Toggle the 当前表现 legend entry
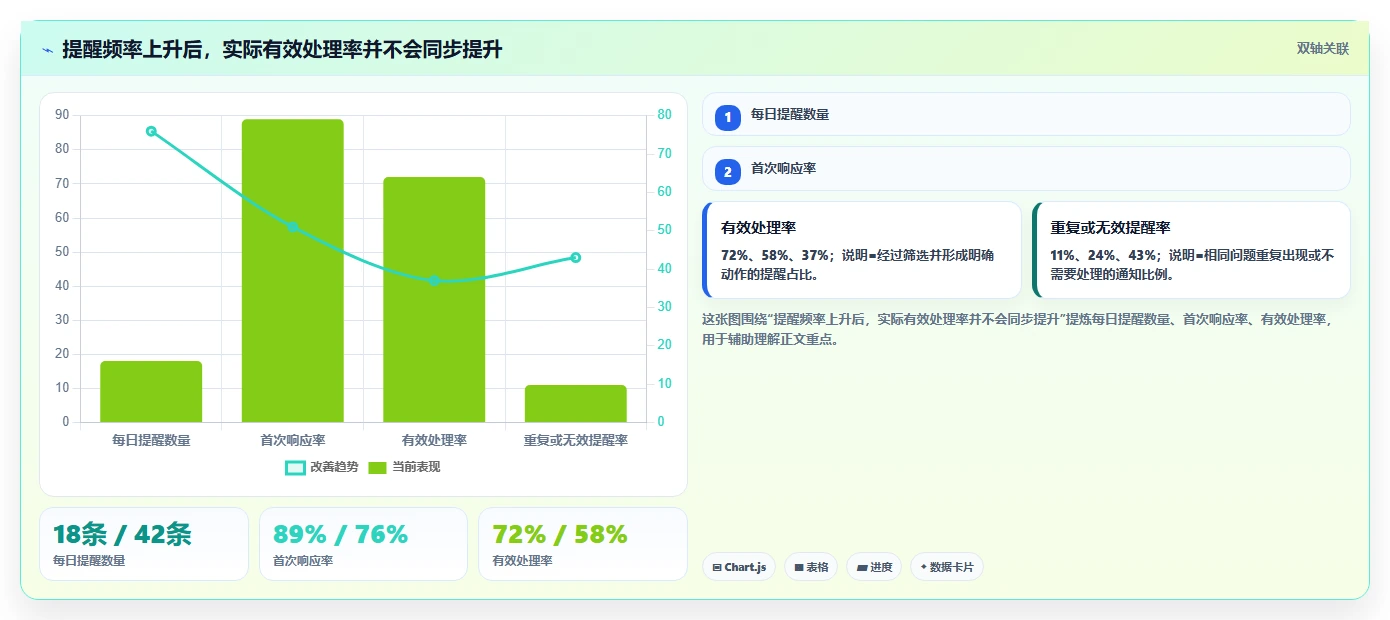The width and height of the screenshot is (1390, 620). pos(404,467)
